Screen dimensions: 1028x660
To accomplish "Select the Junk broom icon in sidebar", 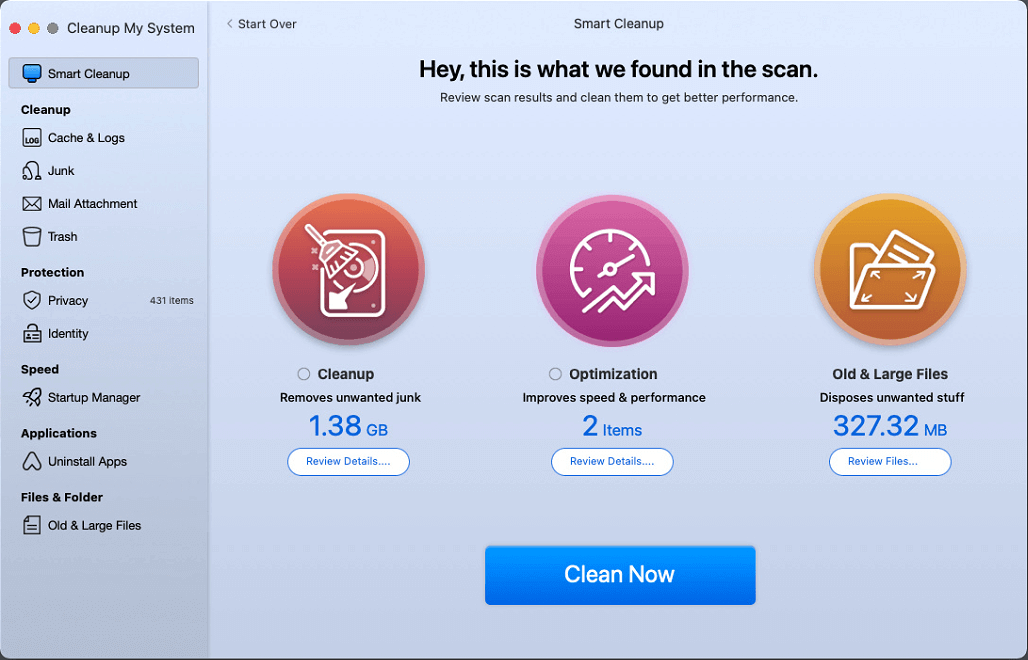I will click(31, 171).
